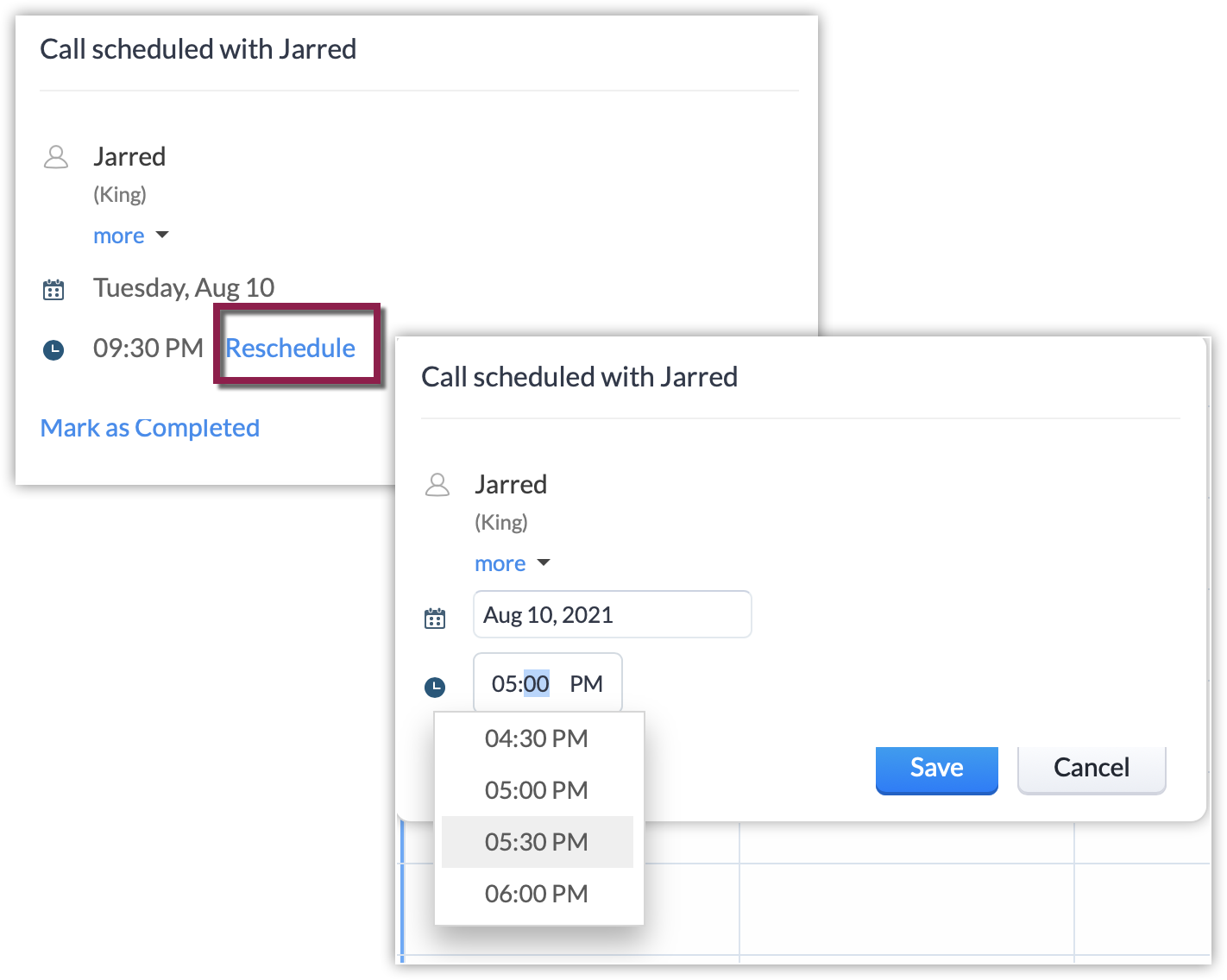Click the 05:00 PM time field
The image size is (1227, 980).
(x=547, y=683)
